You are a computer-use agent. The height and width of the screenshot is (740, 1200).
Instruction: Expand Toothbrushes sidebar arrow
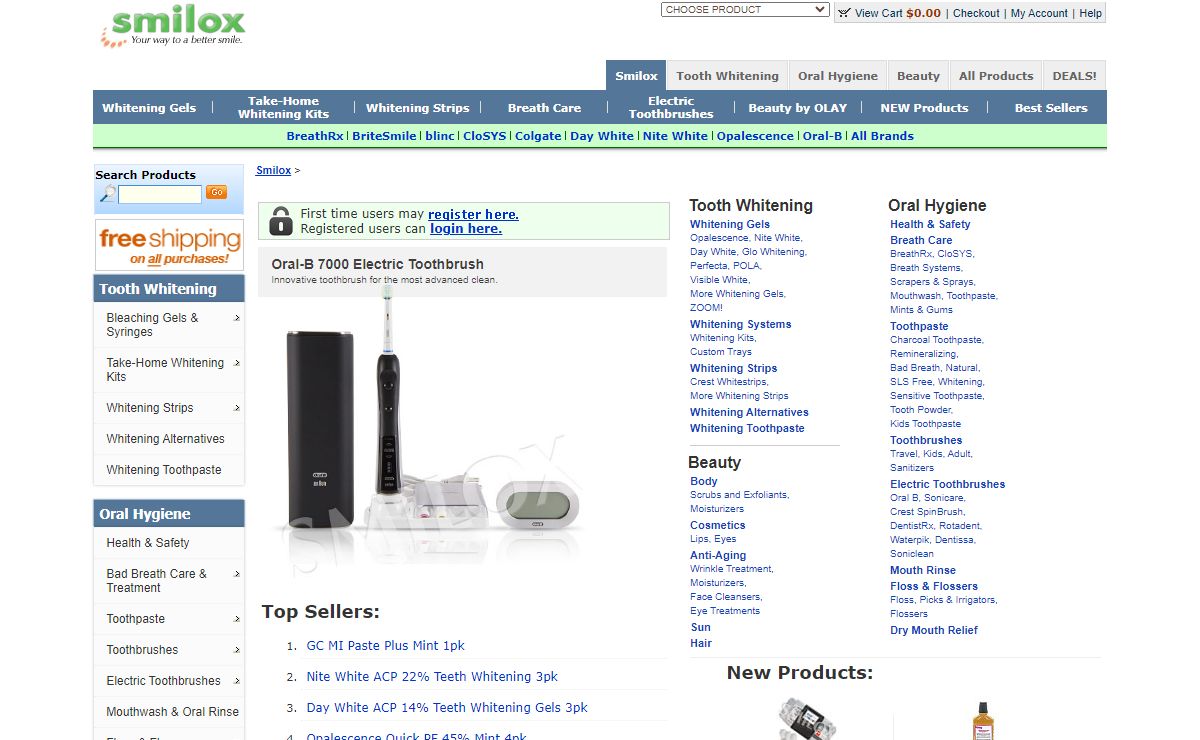pyautogui.click(x=237, y=650)
